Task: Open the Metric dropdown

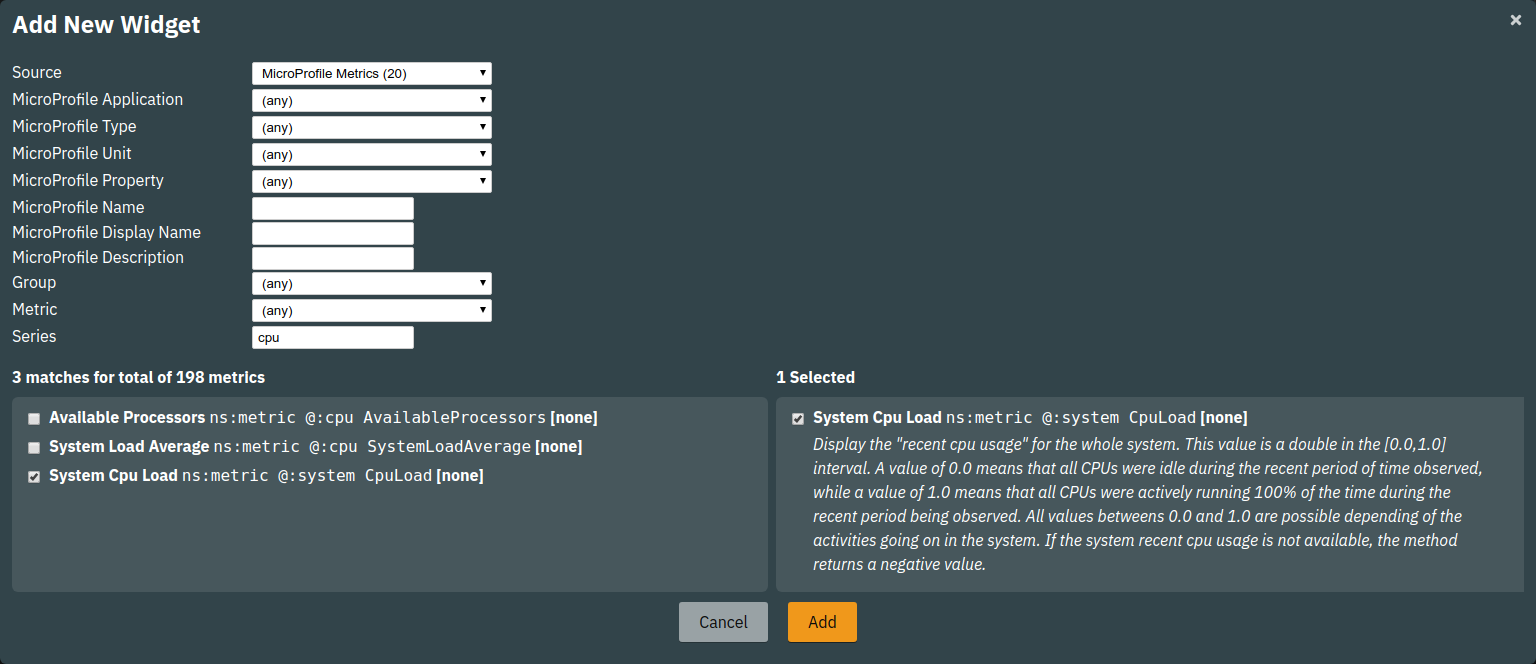Action: (371, 310)
